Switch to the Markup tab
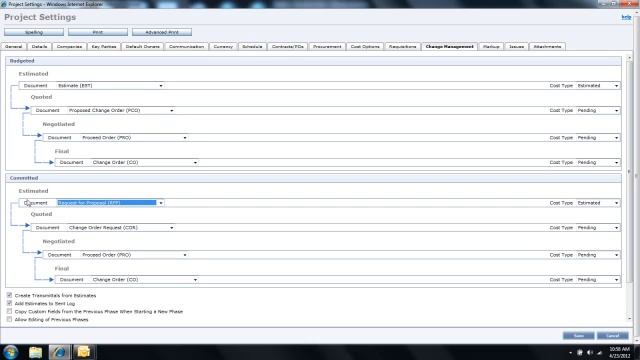Image resolution: width=640 pixels, height=360 pixels. [x=491, y=47]
